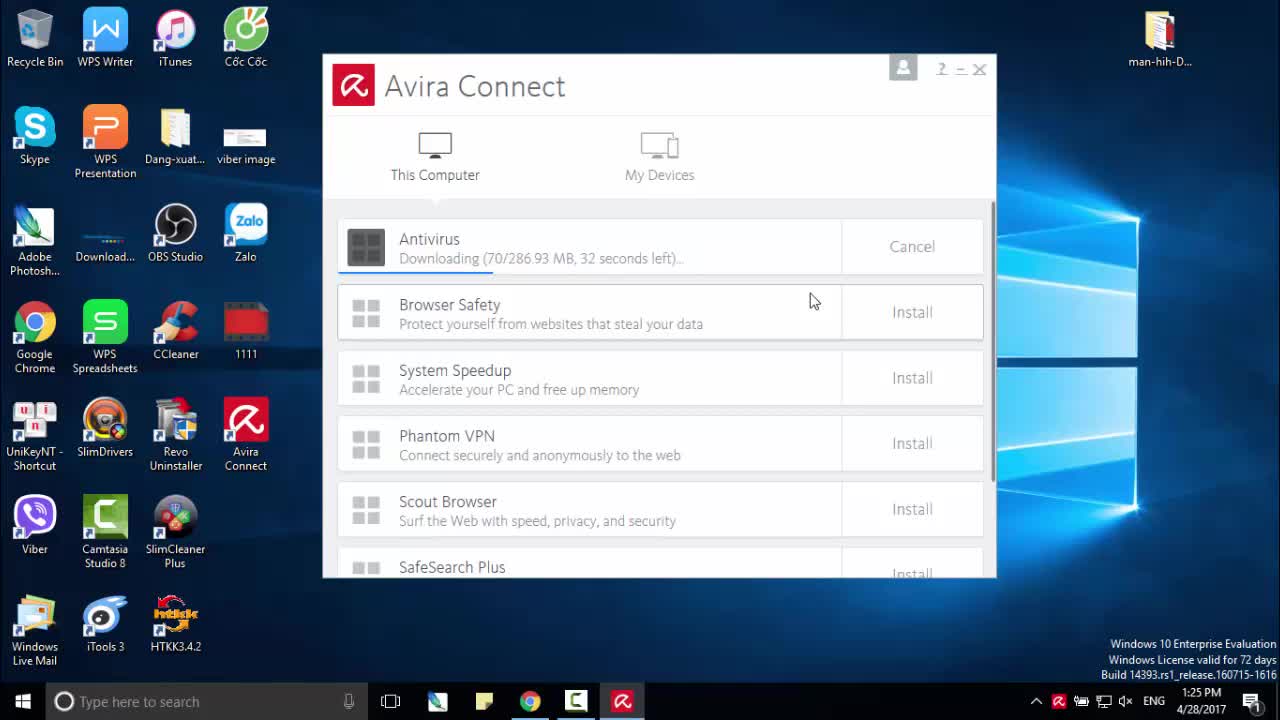Open the taskbar clock and date
1280x720 pixels.
pos(1201,701)
